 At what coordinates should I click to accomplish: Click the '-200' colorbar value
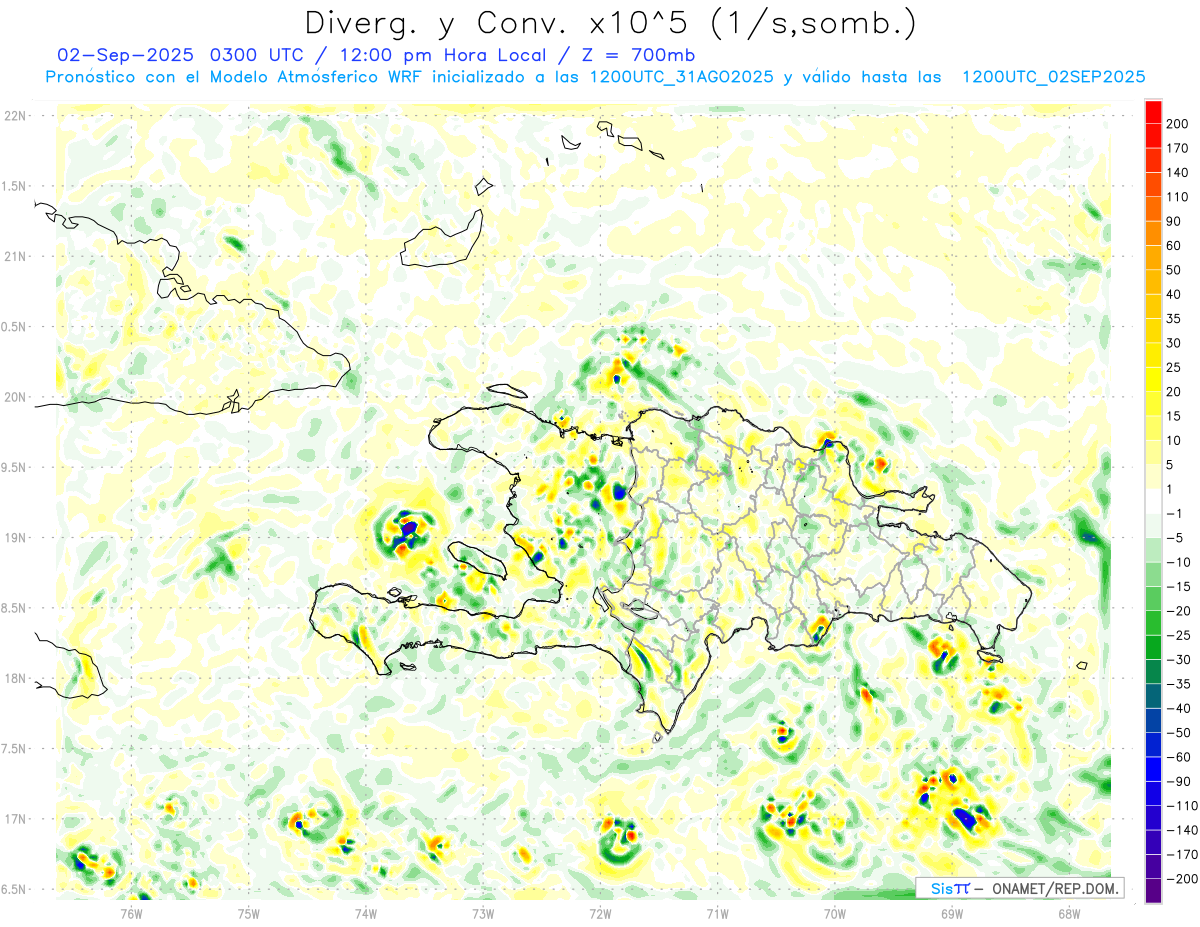(1181, 878)
